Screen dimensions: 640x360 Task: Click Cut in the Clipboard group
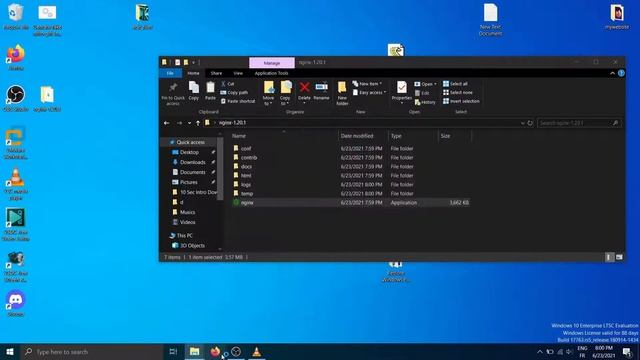[227, 84]
